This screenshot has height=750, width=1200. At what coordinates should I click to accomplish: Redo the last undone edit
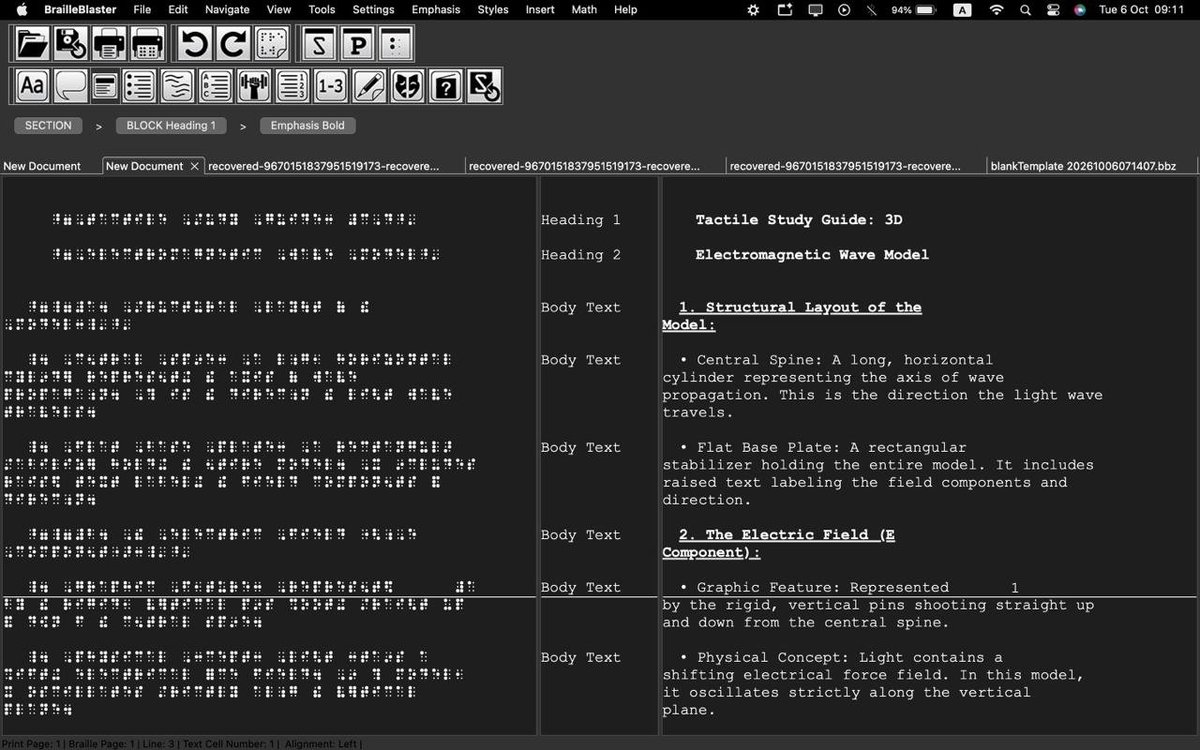[x=233, y=44]
